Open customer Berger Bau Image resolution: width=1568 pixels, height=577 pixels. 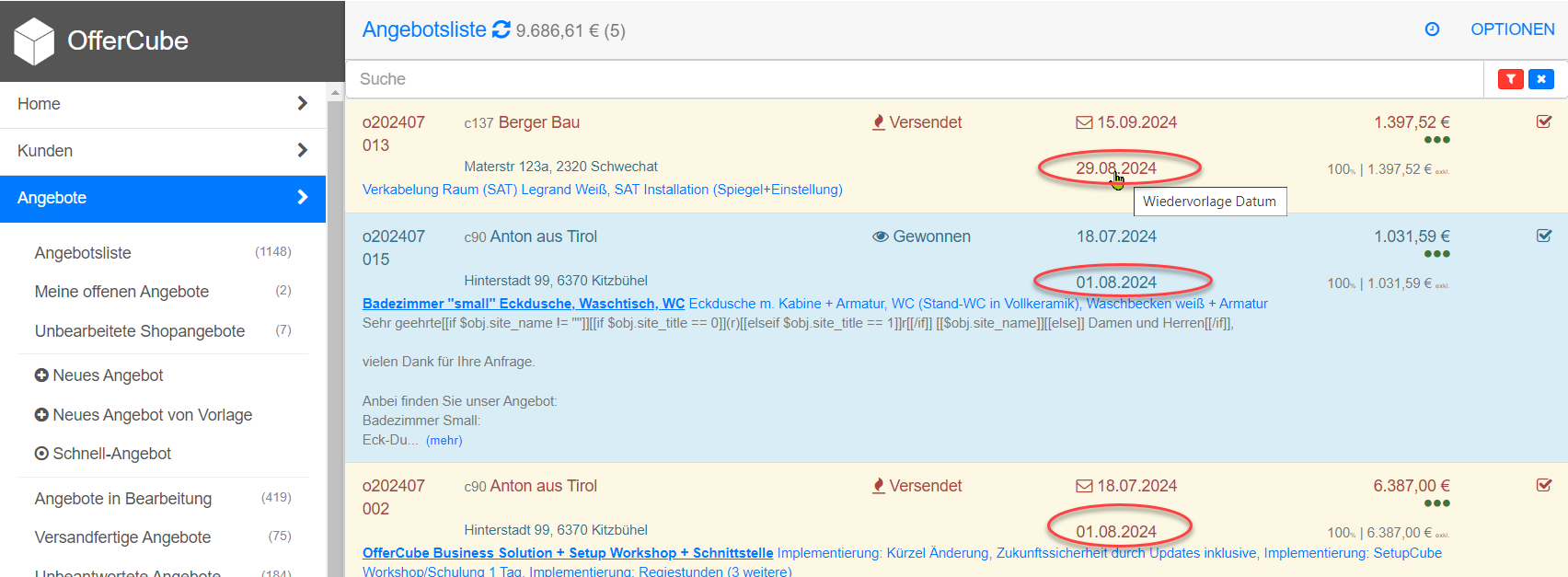click(x=539, y=122)
